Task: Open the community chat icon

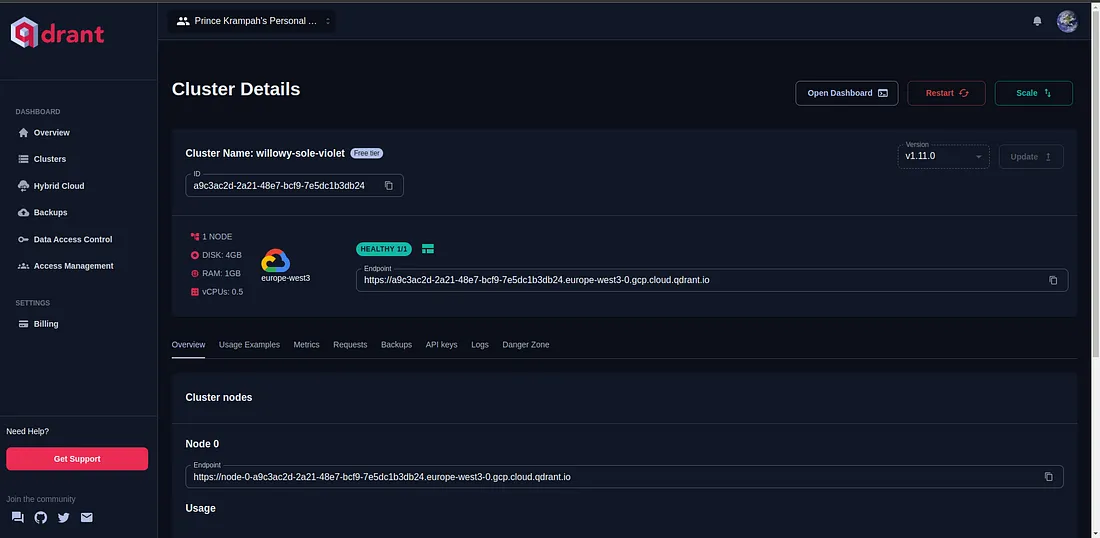Action: point(18,518)
